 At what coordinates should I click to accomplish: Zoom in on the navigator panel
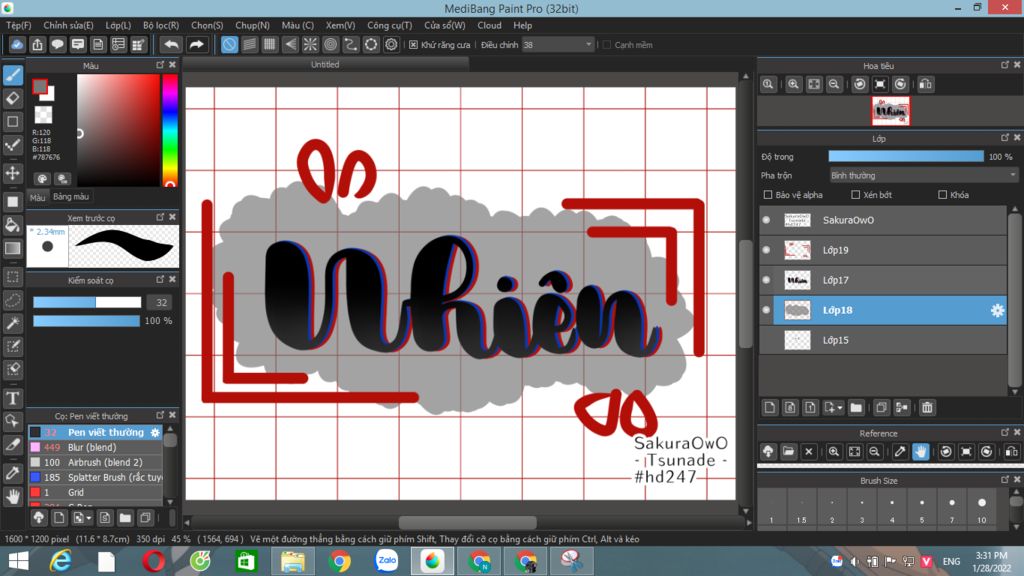pyautogui.click(x=793, y=84)
